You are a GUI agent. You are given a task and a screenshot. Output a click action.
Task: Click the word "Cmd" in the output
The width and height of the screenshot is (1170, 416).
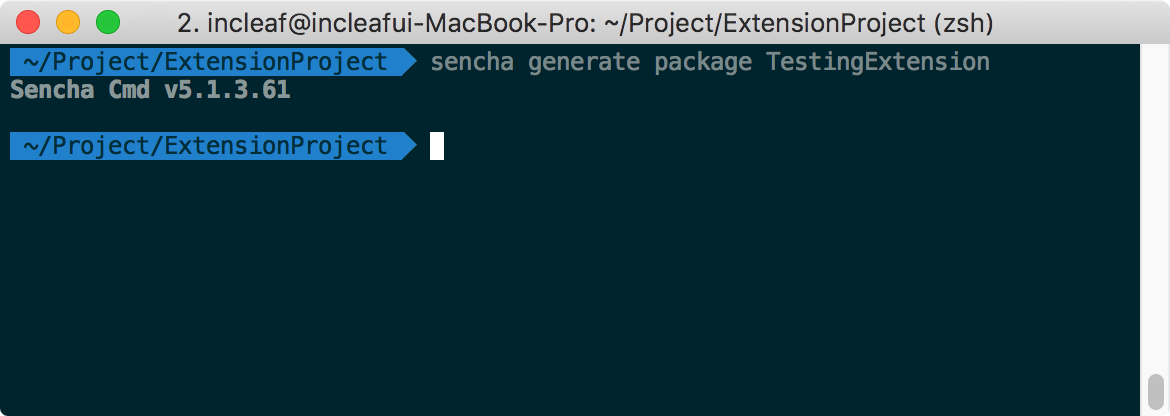point(130,90)
